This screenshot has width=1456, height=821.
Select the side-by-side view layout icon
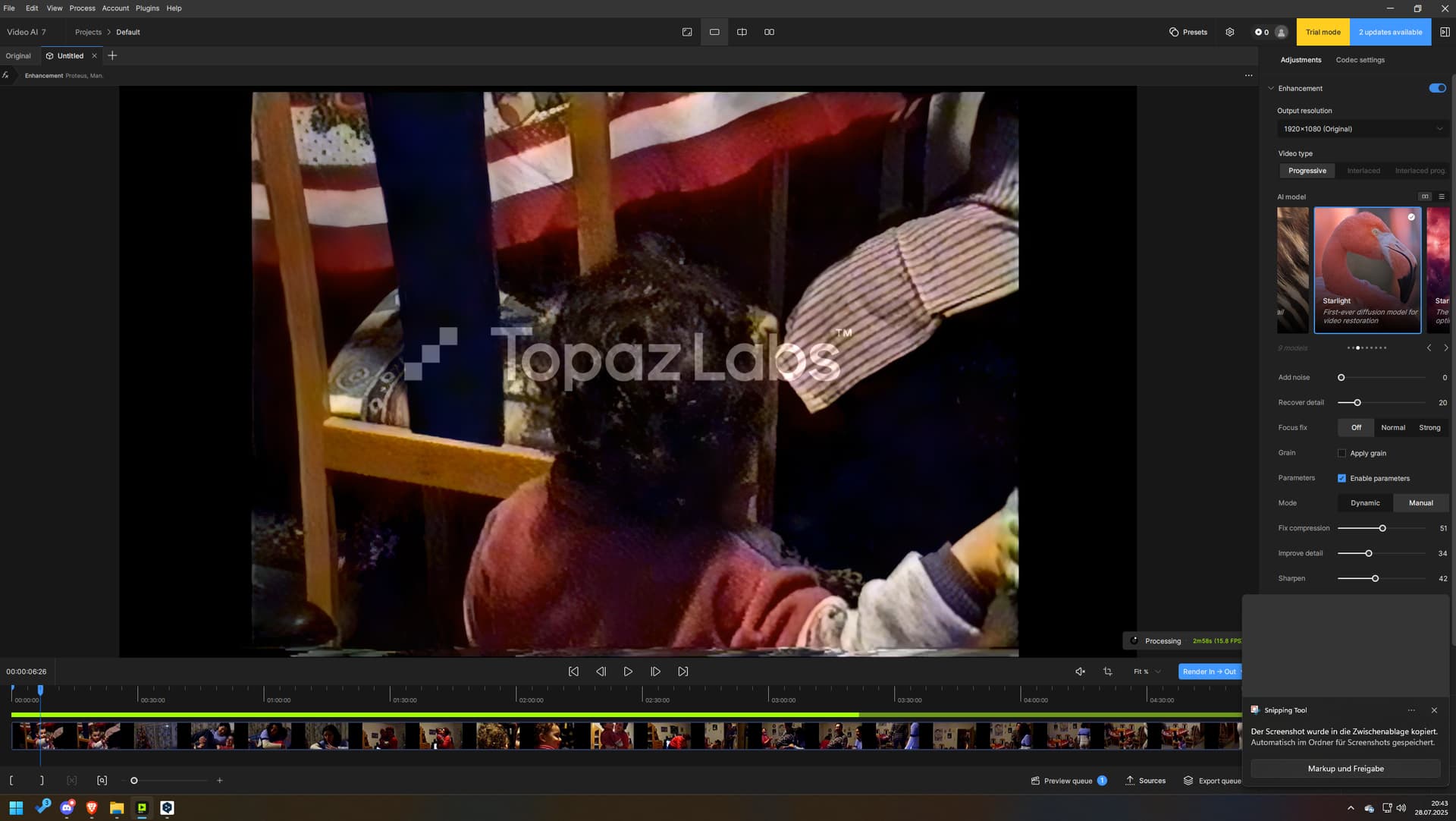(x=769, y=32)
